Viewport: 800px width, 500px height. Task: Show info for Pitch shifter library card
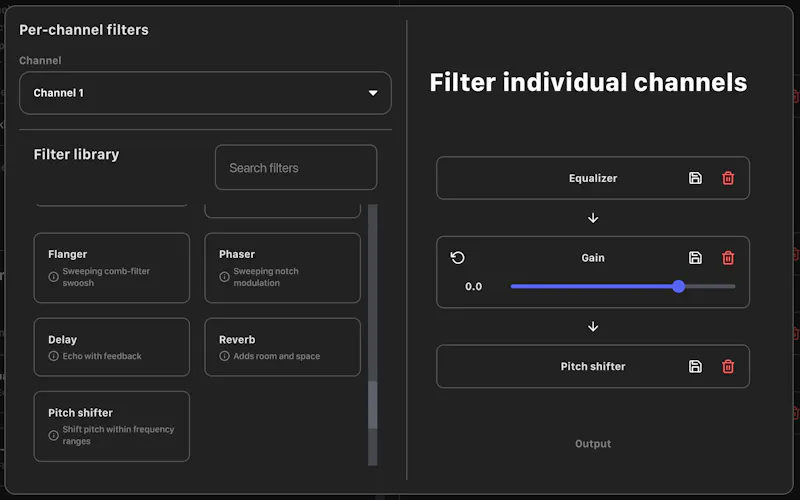54,435
